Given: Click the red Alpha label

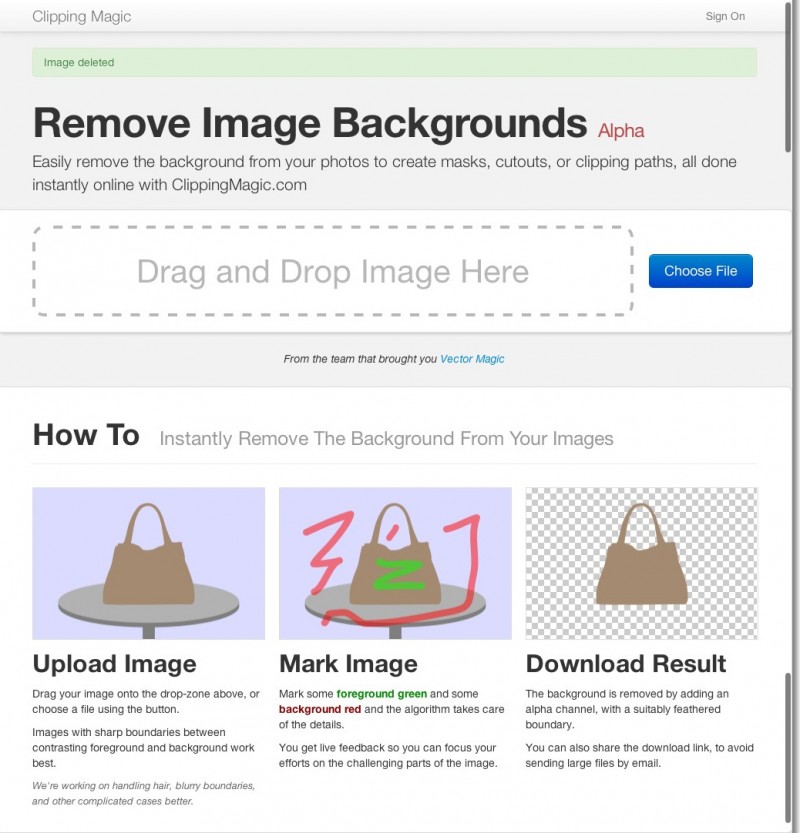Looking at the screenshot, I should pos(621,131).
